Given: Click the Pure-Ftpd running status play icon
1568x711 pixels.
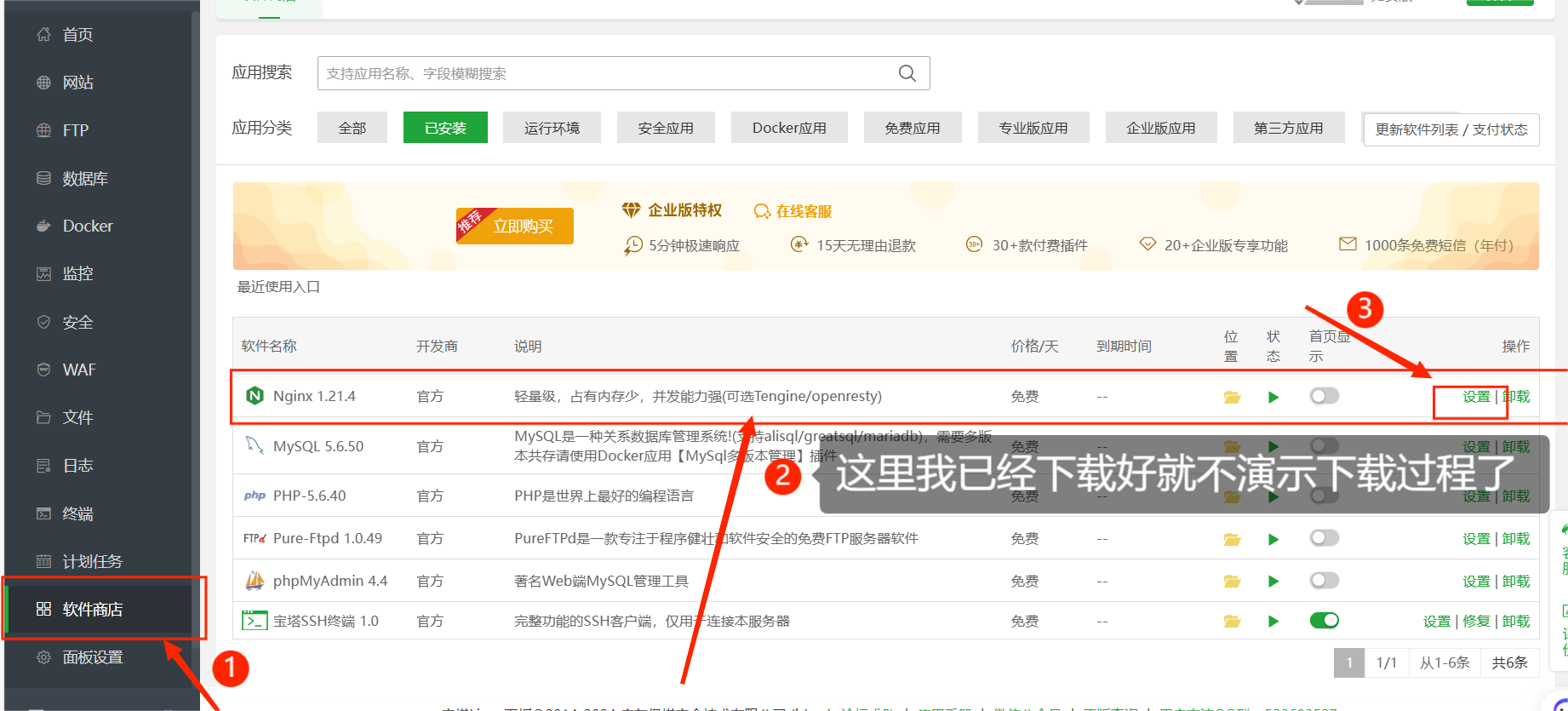Looking at the screenshot, I should tap(1273, 539).
